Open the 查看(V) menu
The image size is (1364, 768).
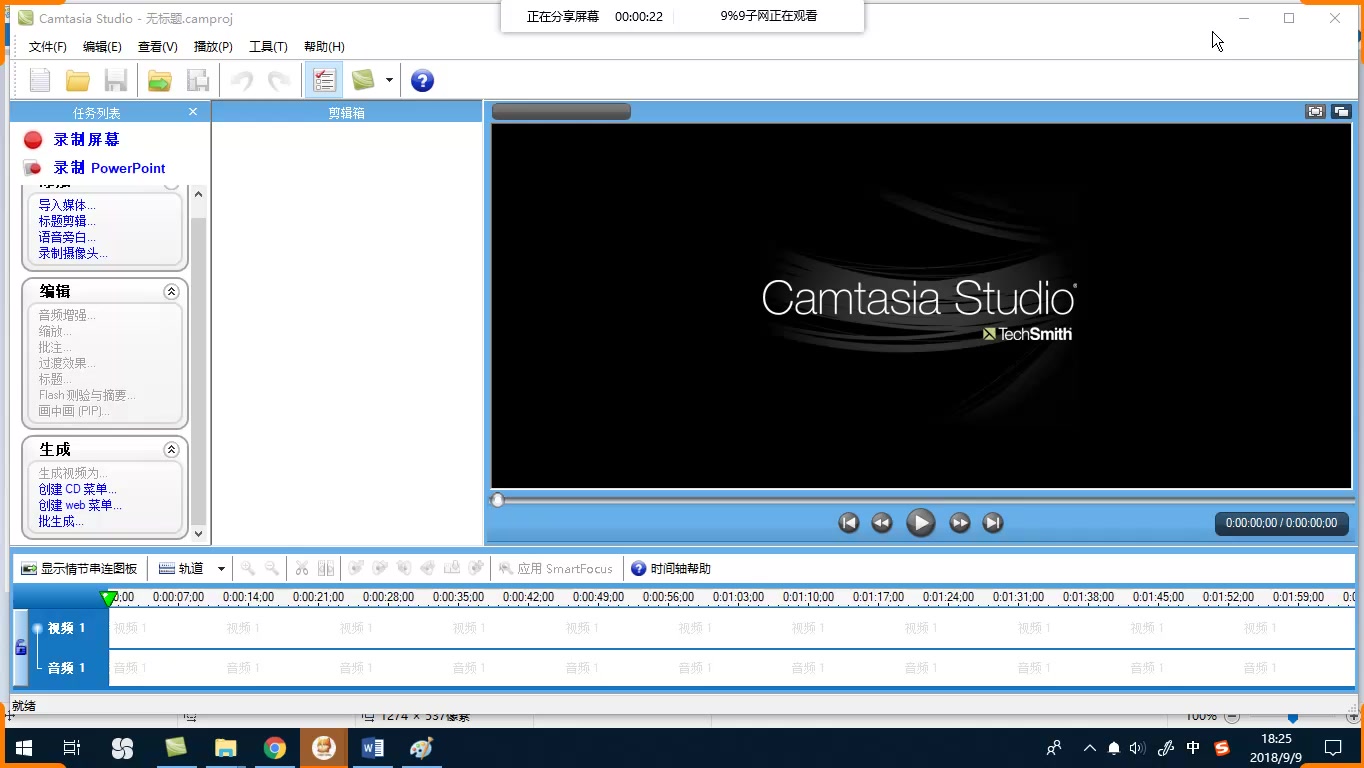[x=158, y=47]
